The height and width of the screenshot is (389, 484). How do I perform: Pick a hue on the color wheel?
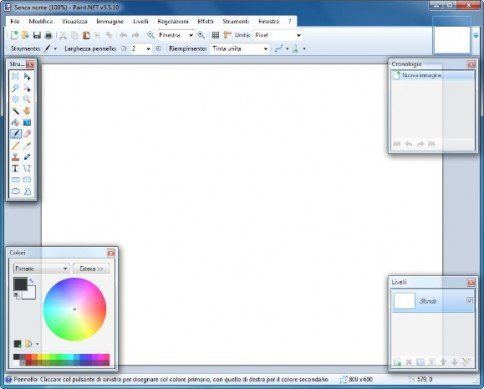coord(74,309)
